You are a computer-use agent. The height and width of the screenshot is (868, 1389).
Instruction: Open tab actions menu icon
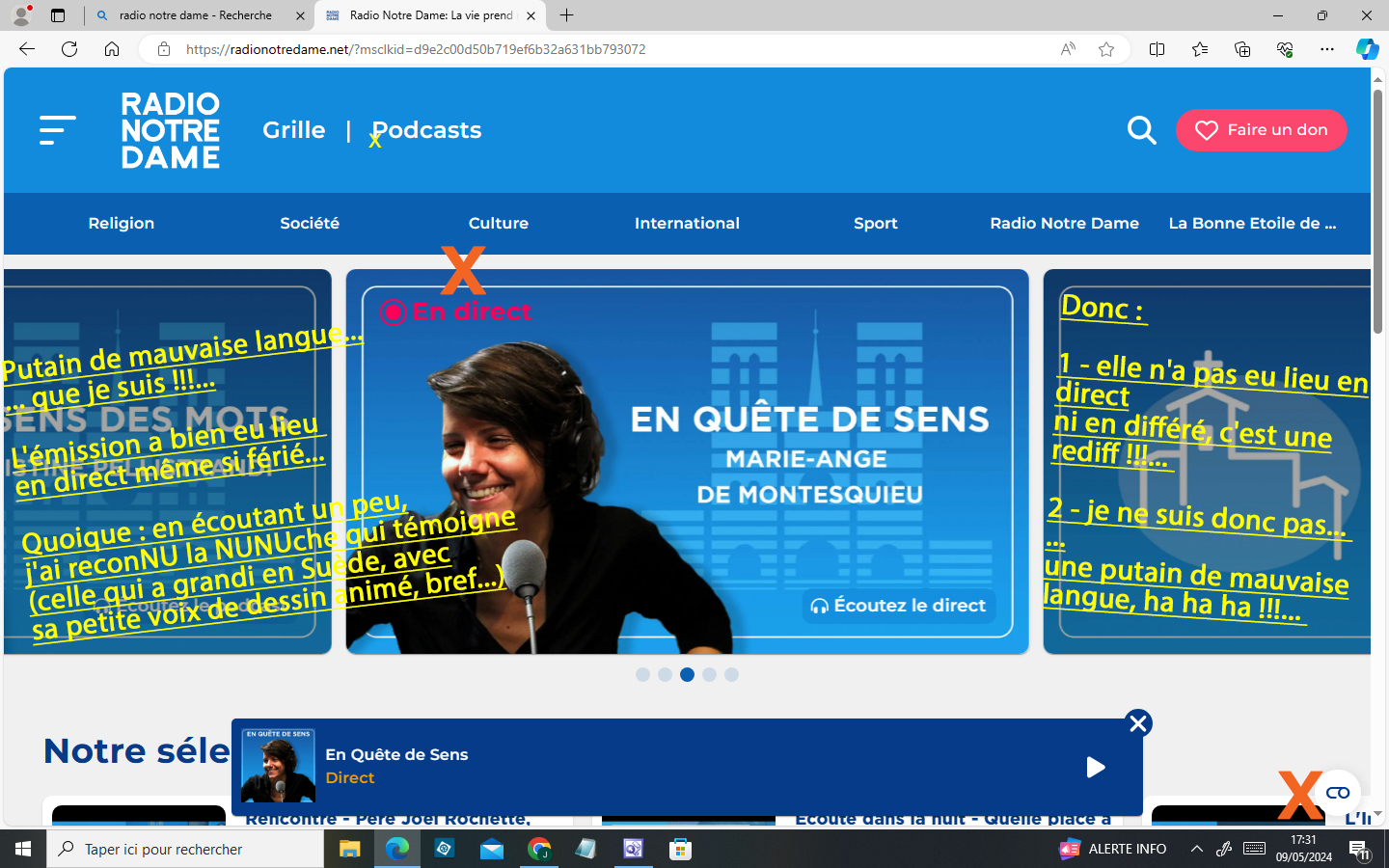(x=58, y=15)
